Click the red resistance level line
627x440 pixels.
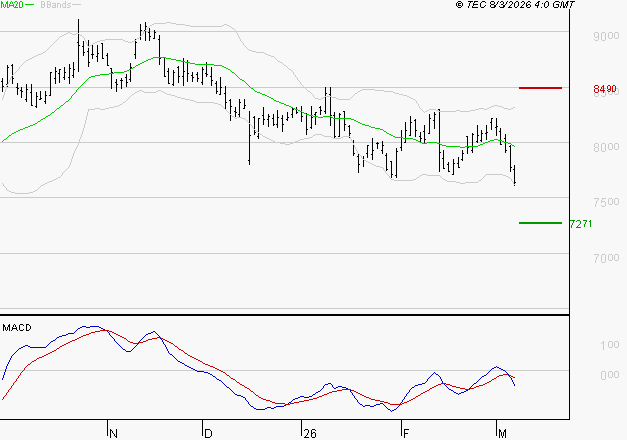[x=540, y=88]
